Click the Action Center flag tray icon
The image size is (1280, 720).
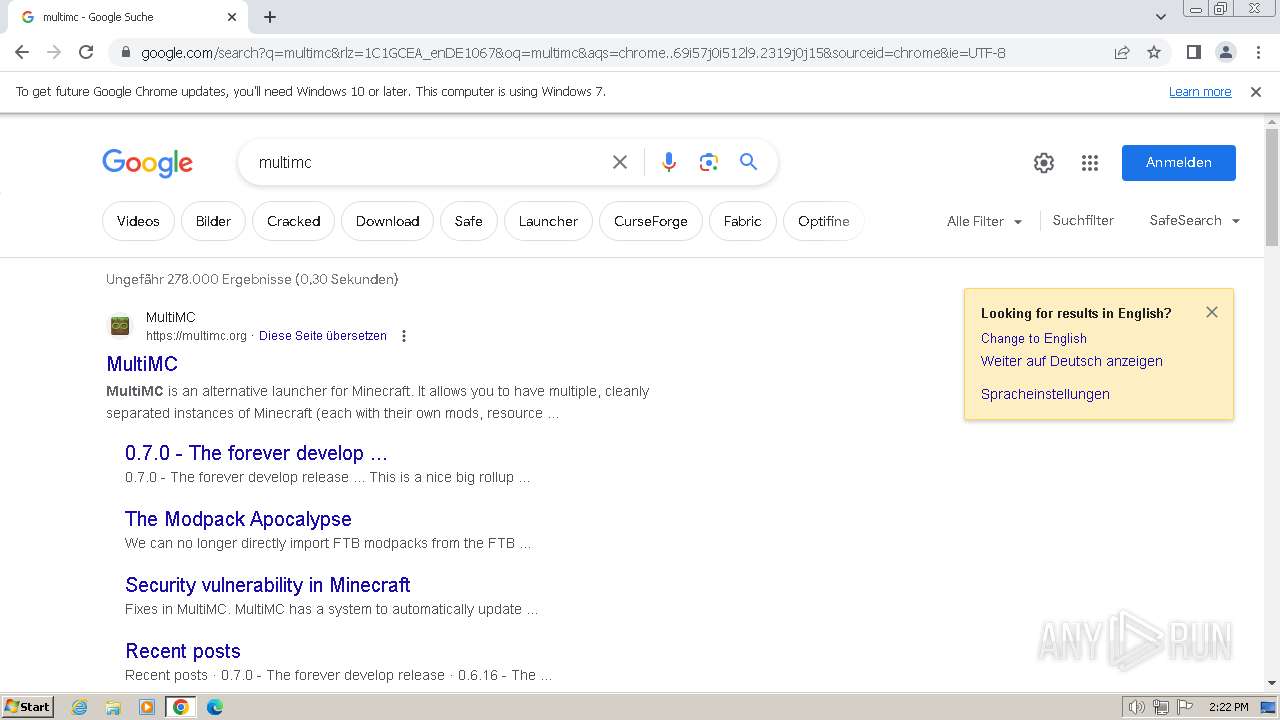(1185, 707)
